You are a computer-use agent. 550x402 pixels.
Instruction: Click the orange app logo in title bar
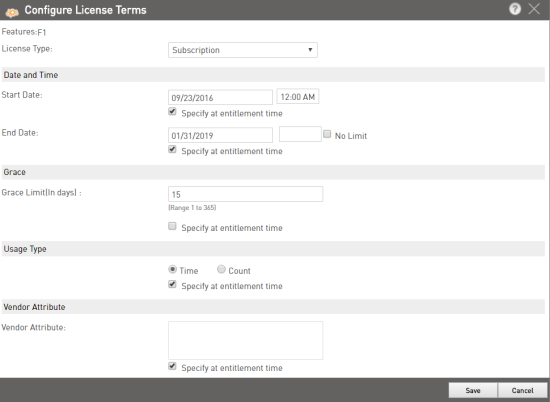[12, 13]
